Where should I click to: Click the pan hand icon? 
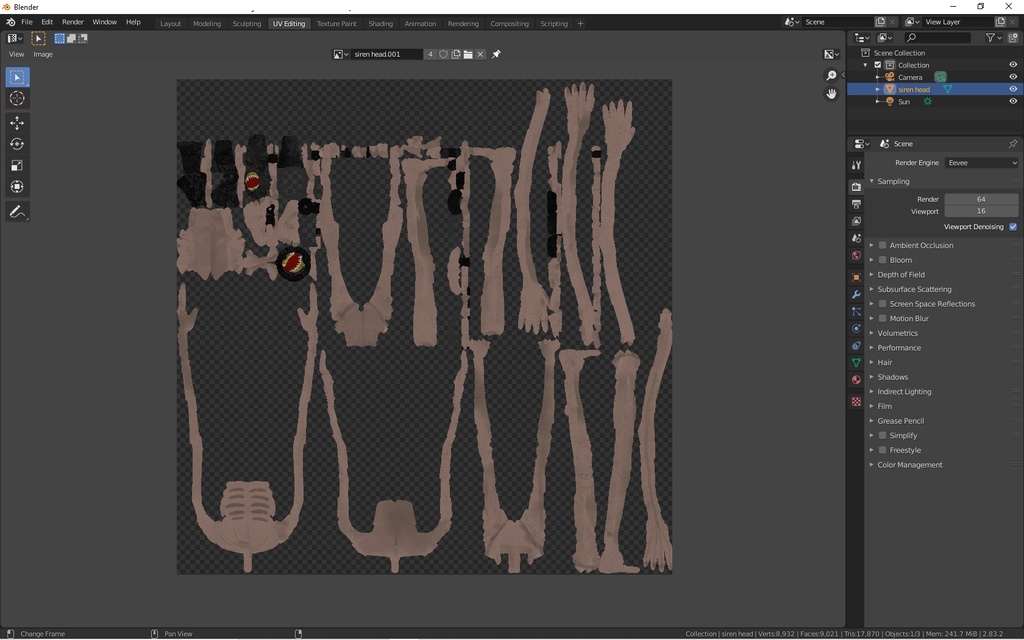(x=831, y=94)
